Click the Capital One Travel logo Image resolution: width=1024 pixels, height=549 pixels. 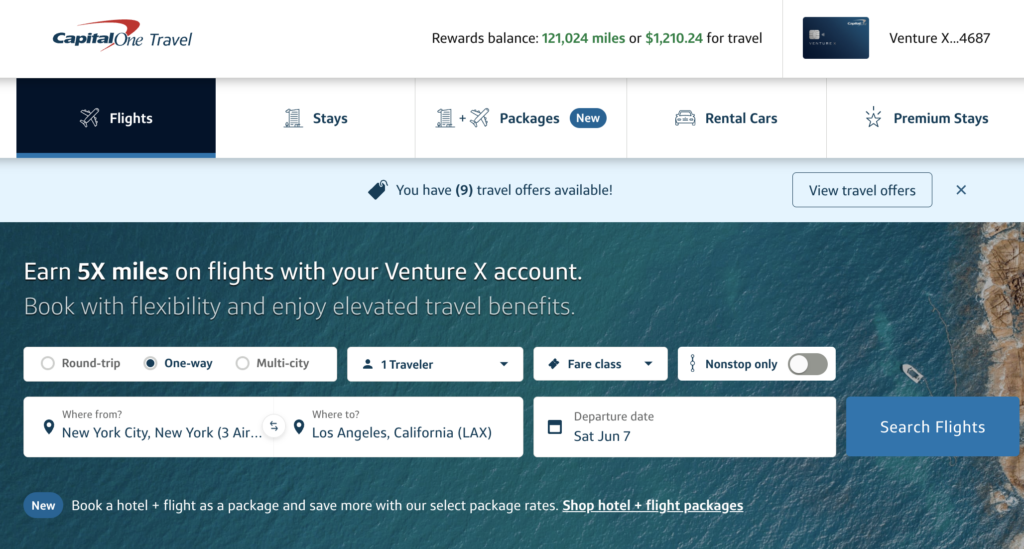pyautogui.click(x=122, y=37)
